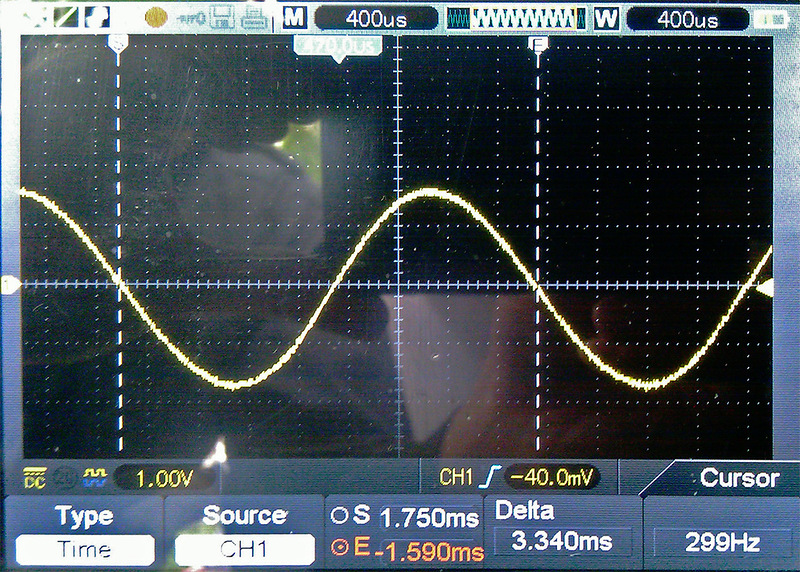
Task: Open the Type selector showing Time
Action: (83, 549)
